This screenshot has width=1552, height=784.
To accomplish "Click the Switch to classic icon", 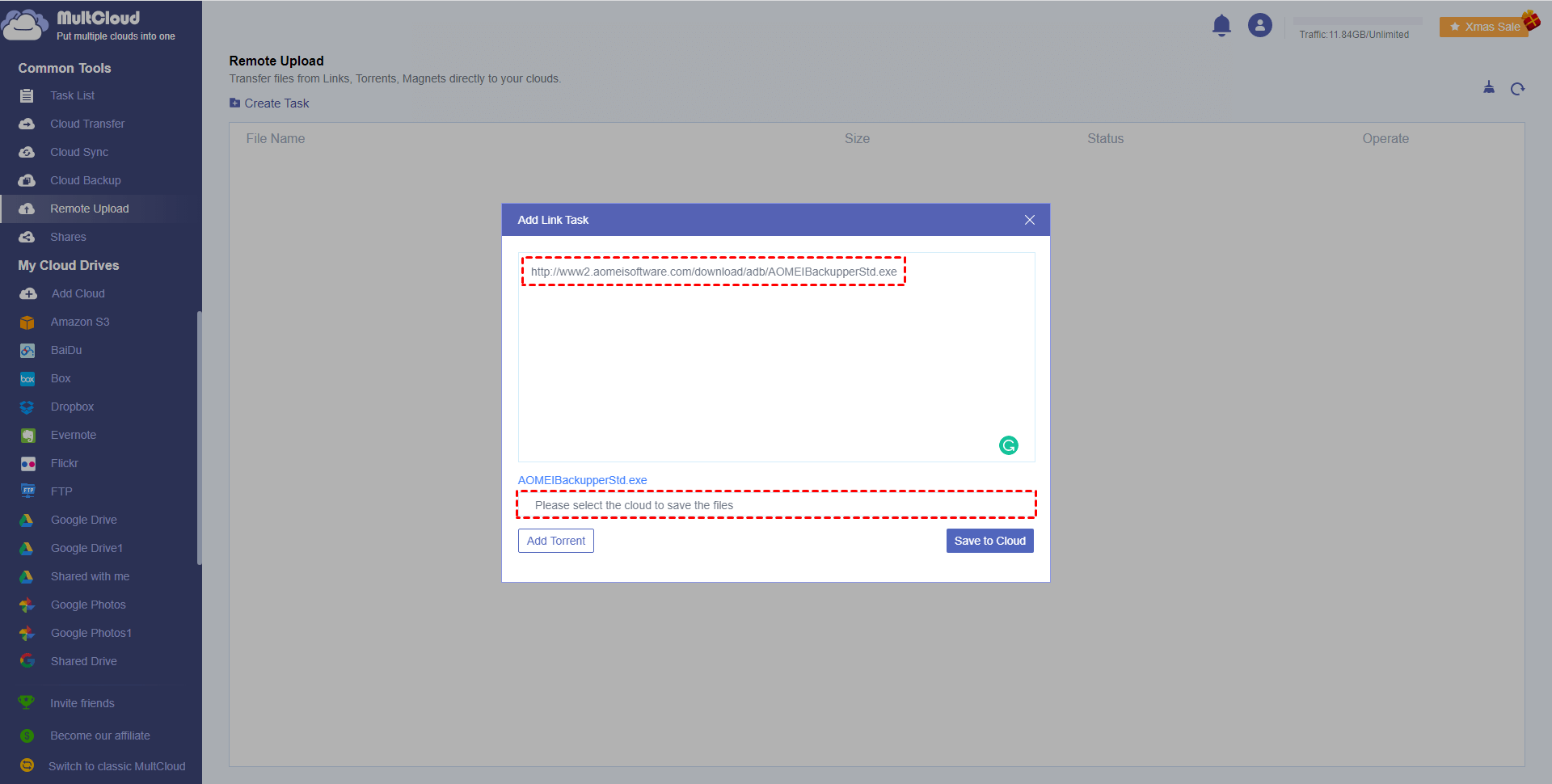I will pos(27,765).
